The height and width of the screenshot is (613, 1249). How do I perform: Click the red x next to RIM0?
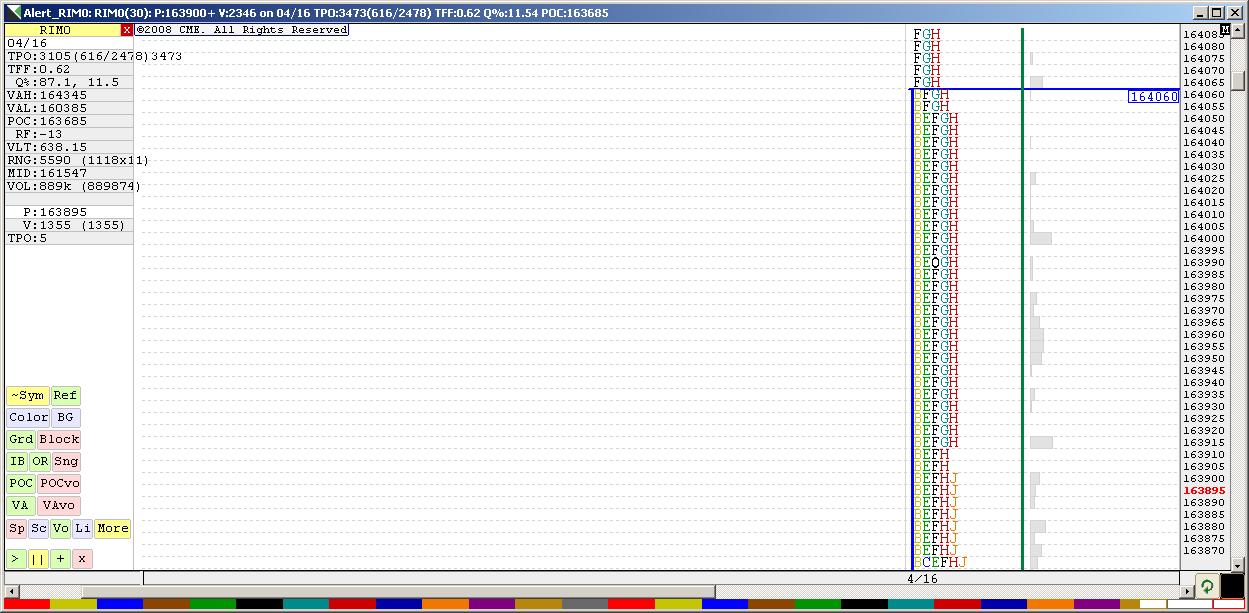[126, 30]
